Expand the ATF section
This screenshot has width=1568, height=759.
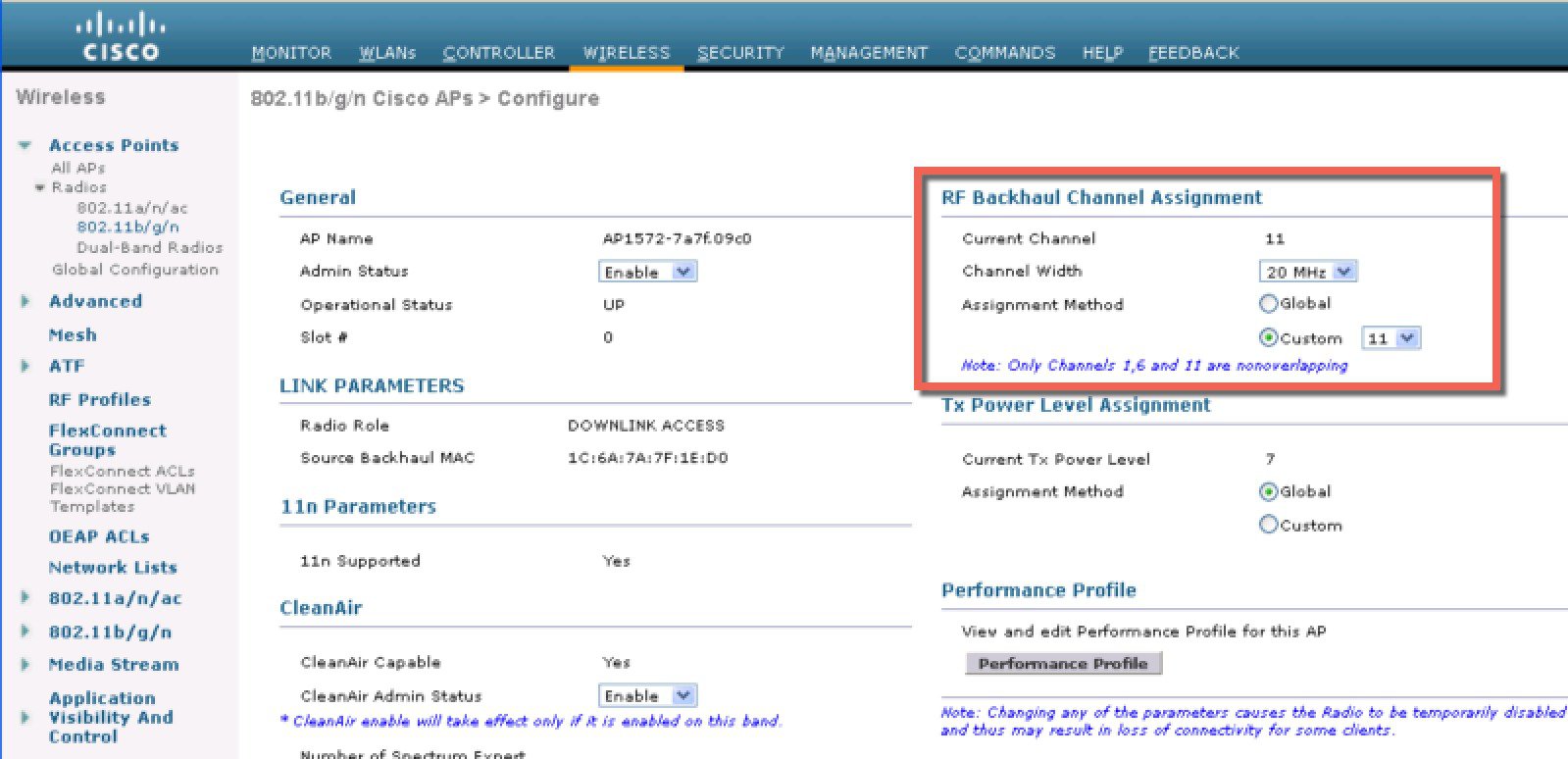tap(25, 366)
